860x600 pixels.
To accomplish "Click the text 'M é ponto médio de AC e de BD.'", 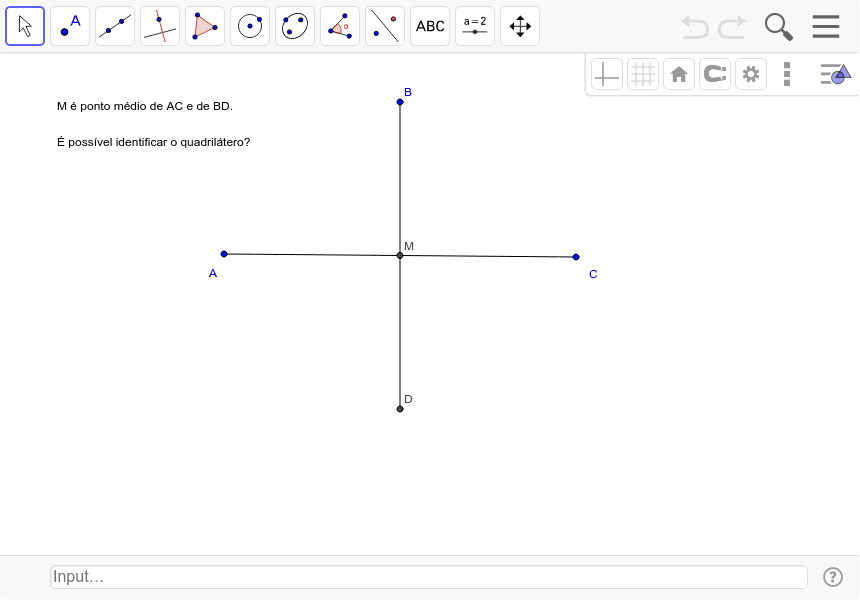I will coord(145,106).
